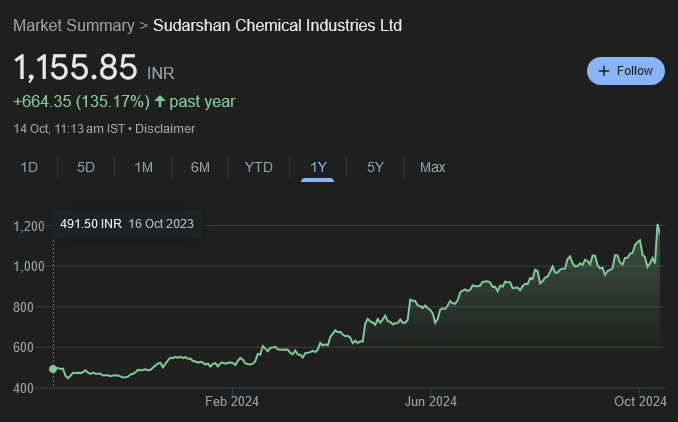Show the Max range chart
678x422 pixels.
pyautogui.click(x=432, y=167)
